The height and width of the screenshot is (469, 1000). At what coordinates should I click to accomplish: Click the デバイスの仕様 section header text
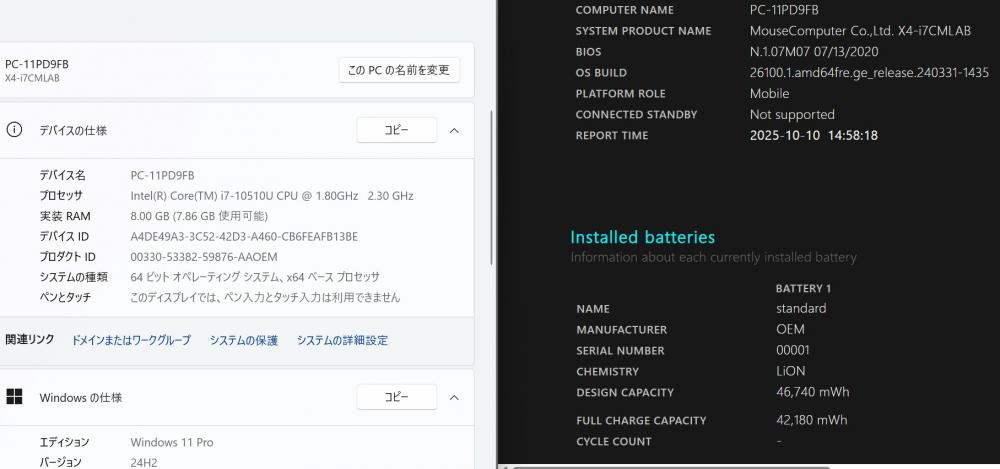73,130
